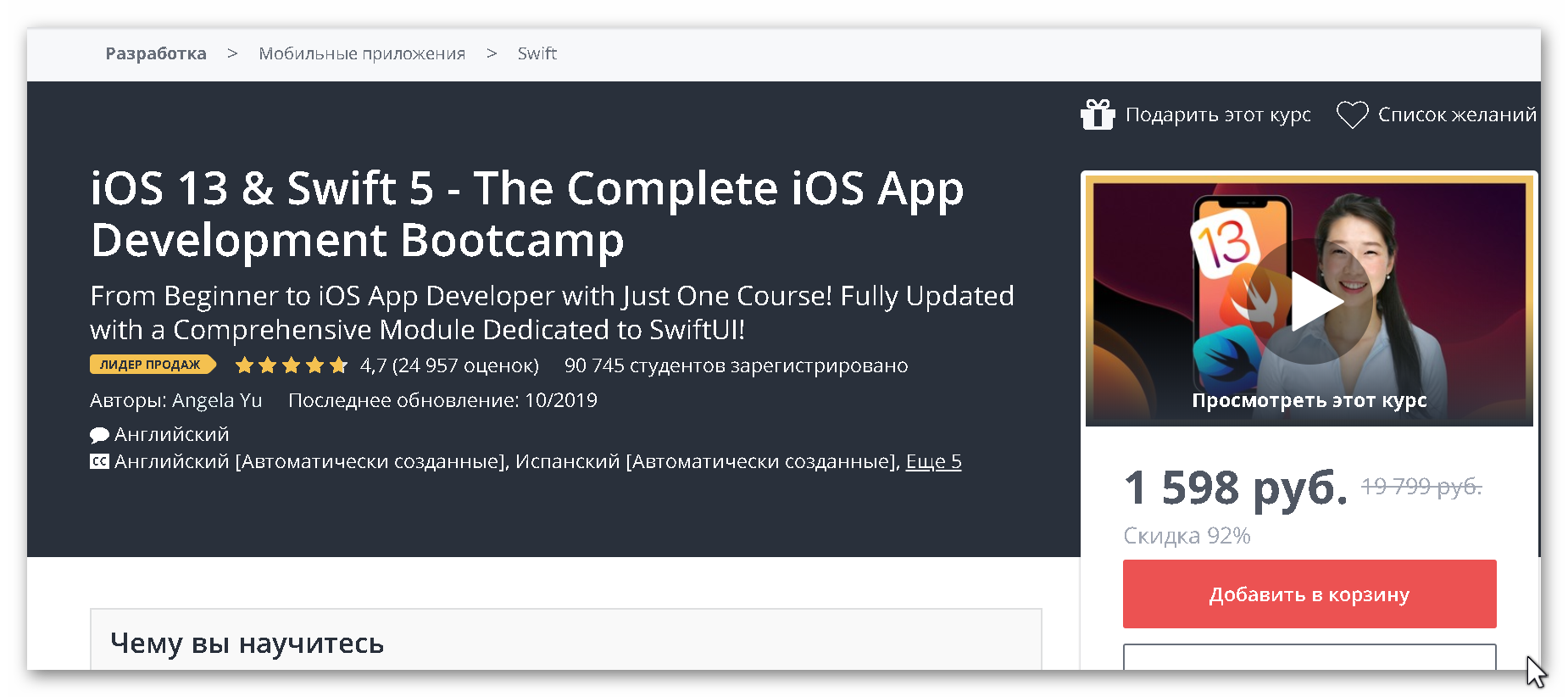Screen dimensions: 1568x697
Task: Add course to Список желаний
Action: coord(1457,114)
